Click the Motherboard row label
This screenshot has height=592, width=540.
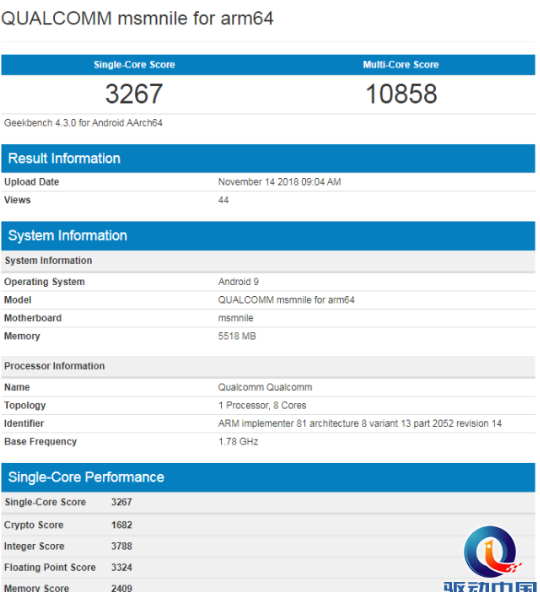pyautogui.click(x=32, y=318)
